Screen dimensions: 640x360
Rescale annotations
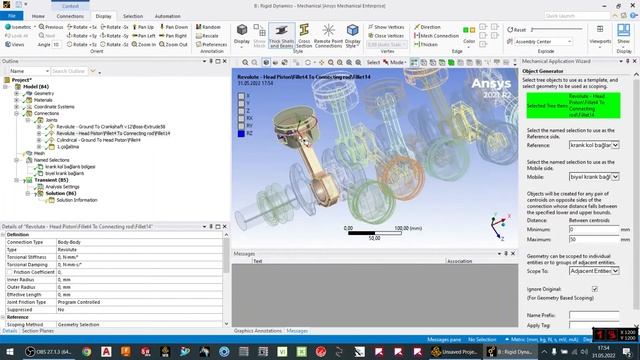pyautogui.click(x=207, y=36)
